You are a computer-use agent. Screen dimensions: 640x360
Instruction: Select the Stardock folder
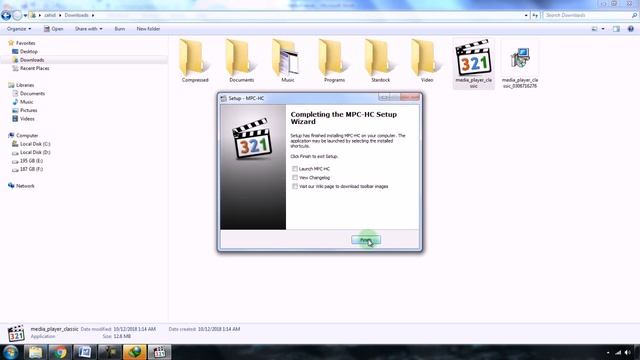pyautogui.click(x=380, y=61)
